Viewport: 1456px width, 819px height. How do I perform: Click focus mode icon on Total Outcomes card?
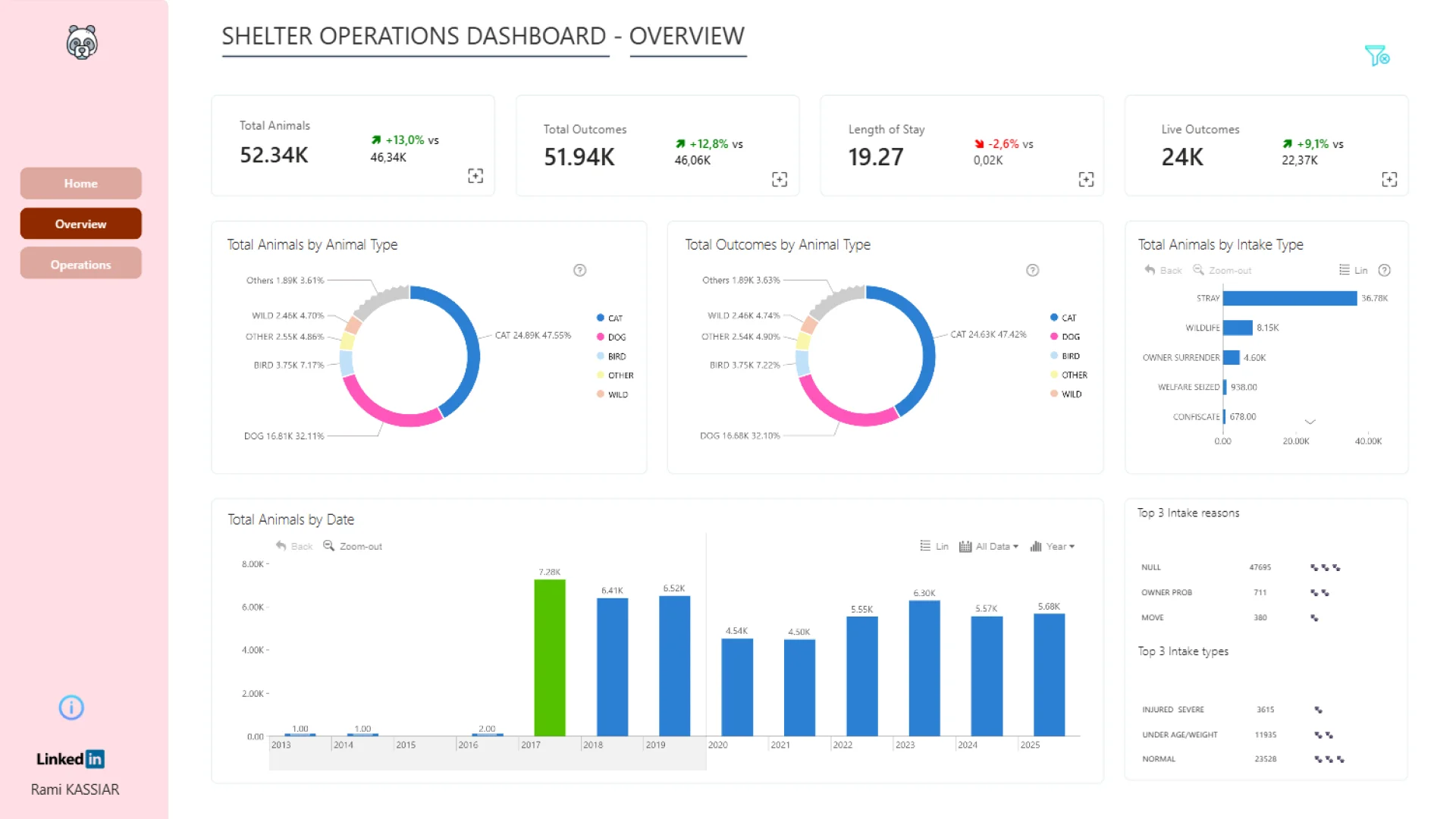pos(780,180)
